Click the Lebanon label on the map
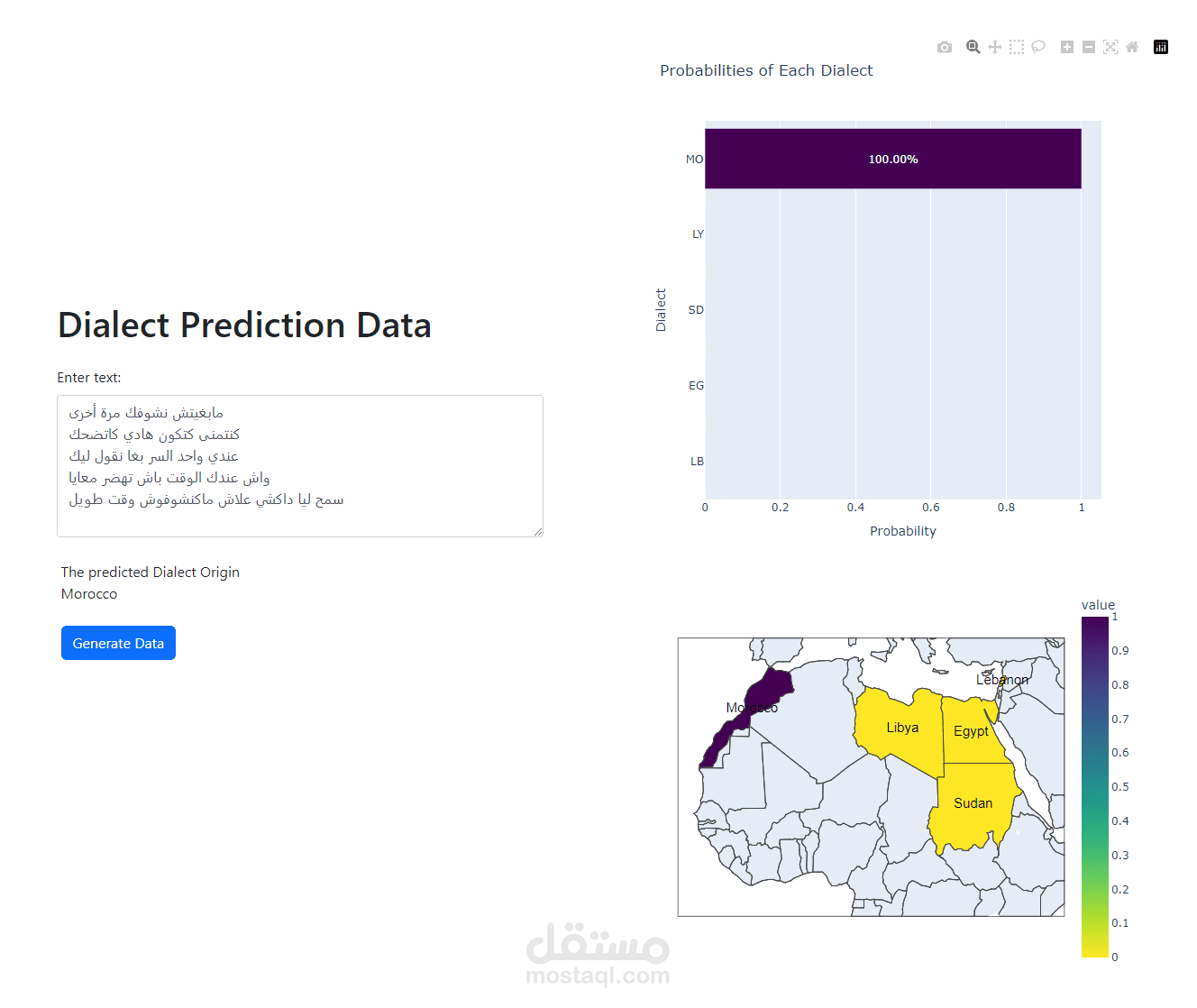This screenshot has height=1008, width=1197. (1002, 680)
